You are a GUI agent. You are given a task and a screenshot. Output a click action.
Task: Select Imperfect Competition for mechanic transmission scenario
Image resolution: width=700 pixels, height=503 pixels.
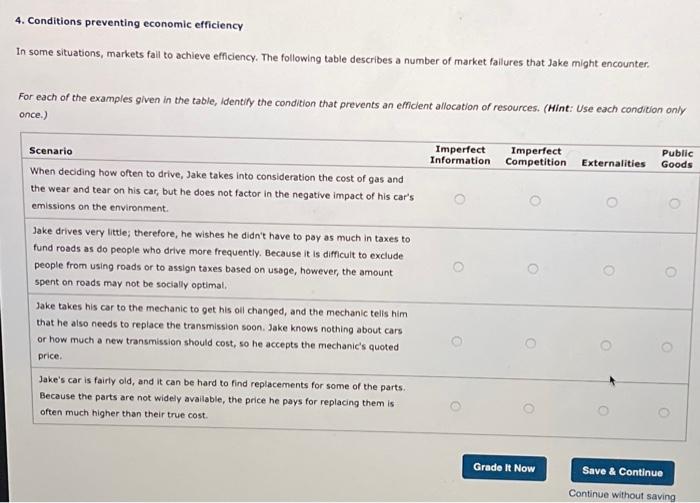click(530, 343)
